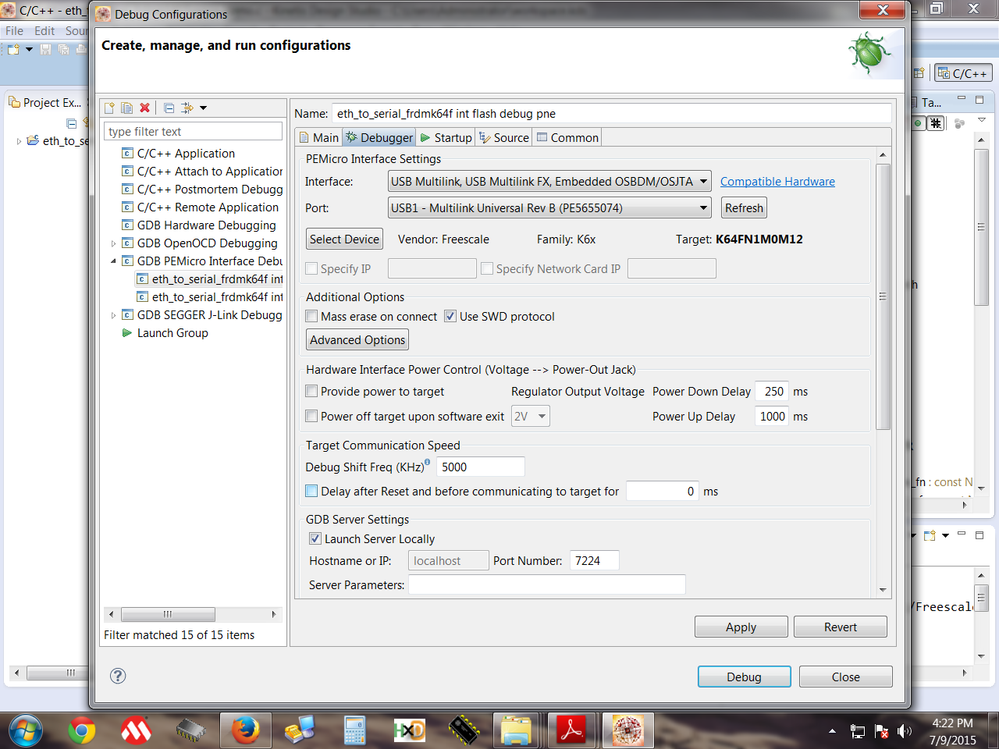Screen dimensions: 999x749
Task: Close the Debug Configurations dialog
Action: 845,676
